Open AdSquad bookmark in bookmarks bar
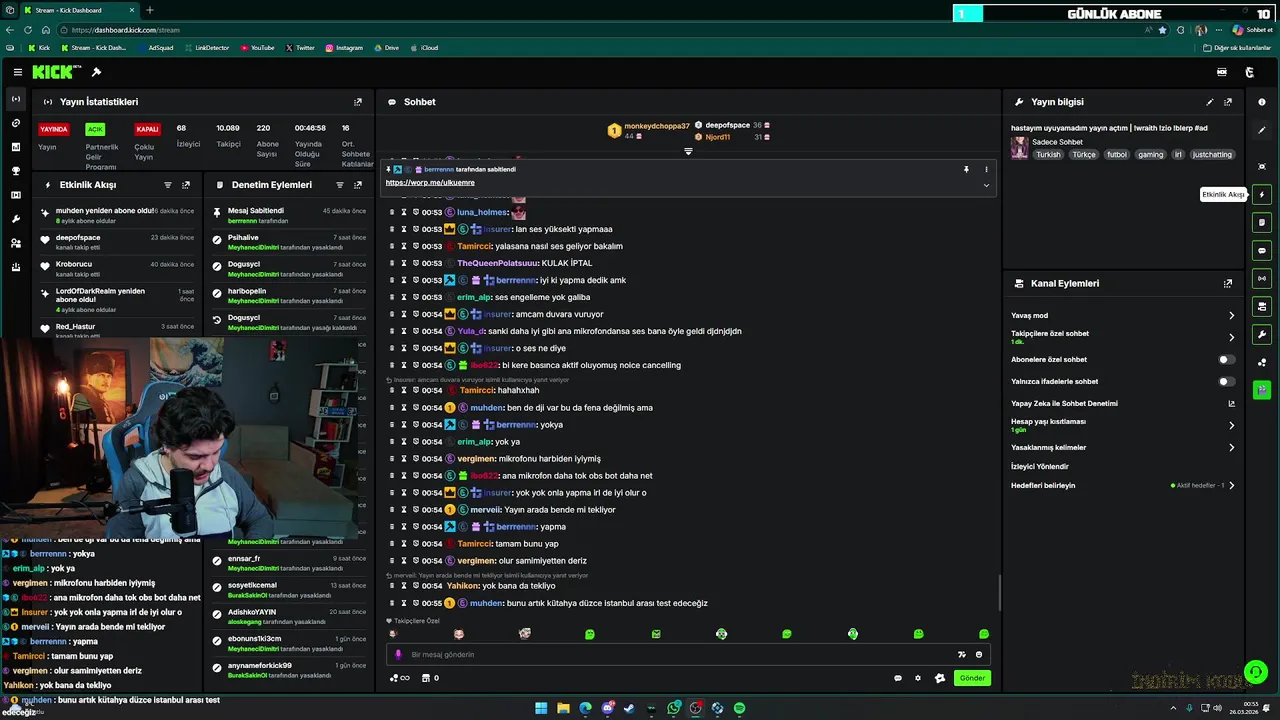The width and height of the screenshot is (1280, 720). coord(155,48)
